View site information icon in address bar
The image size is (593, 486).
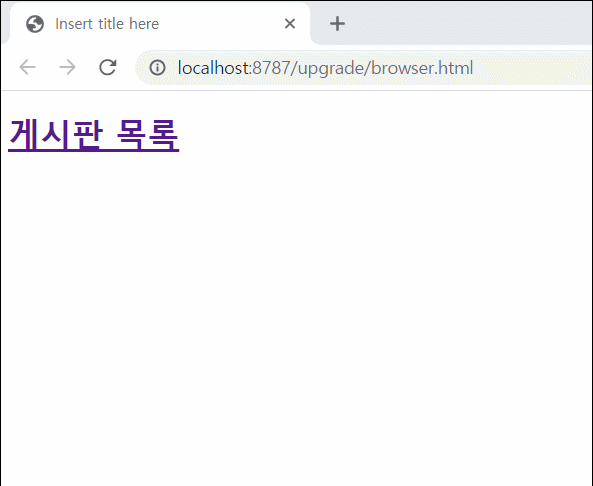(x=157, y=68)
